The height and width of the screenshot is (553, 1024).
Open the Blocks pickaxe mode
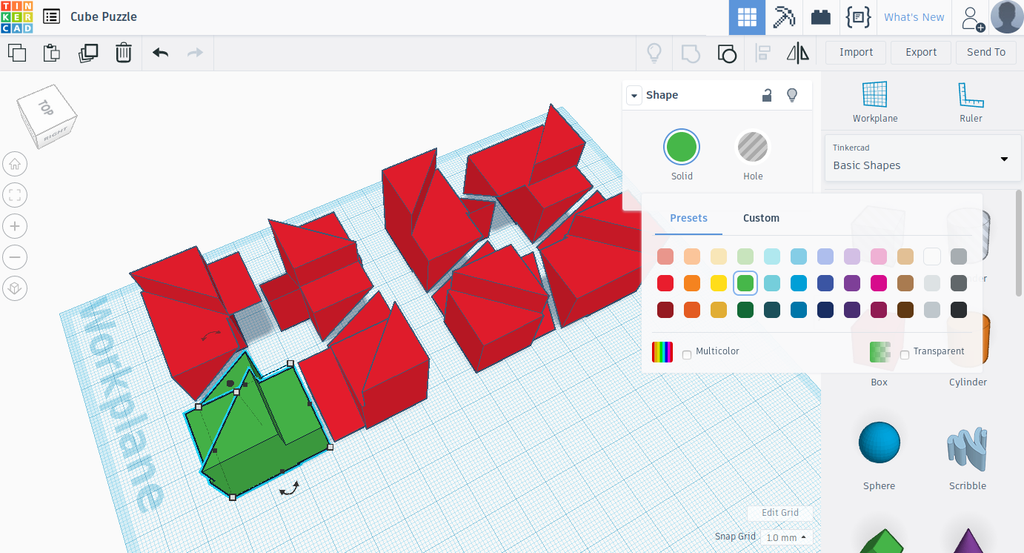(784, 17)
